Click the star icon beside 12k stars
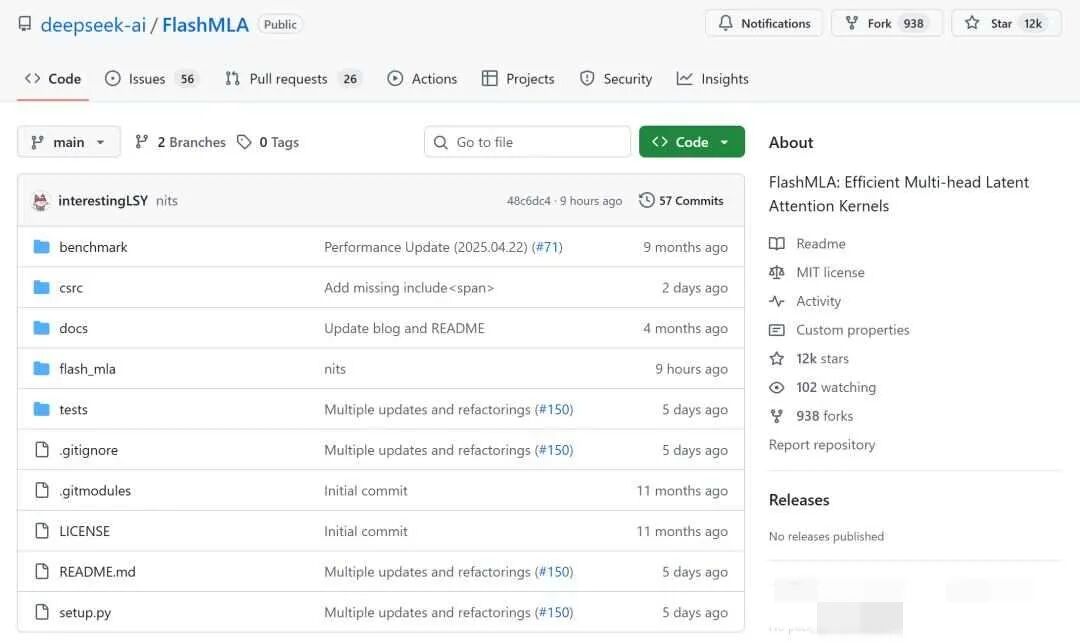This screenshot has width=1080, height=643. pos(776,359)
